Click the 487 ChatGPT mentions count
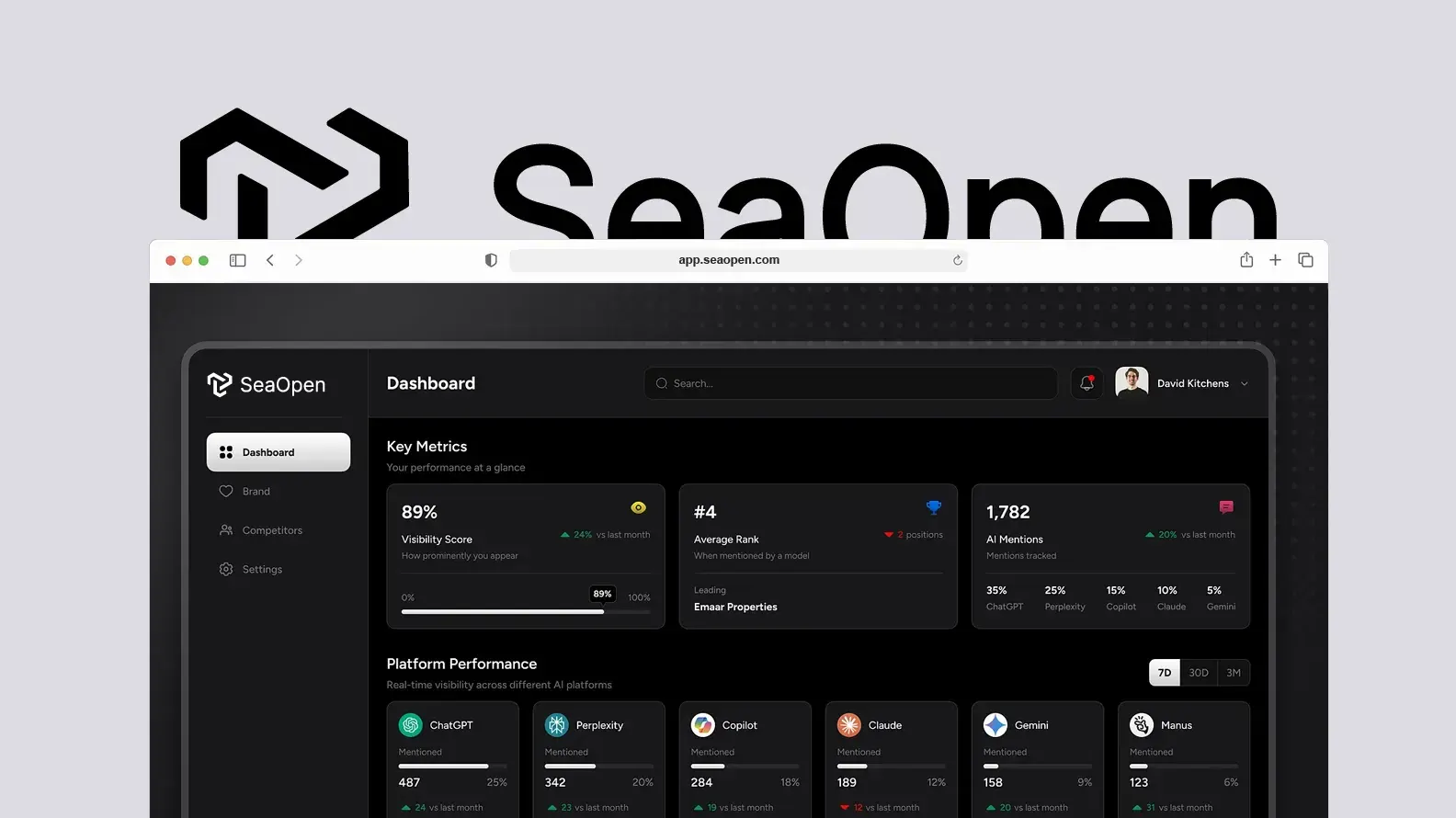 [x=409, y=782]
